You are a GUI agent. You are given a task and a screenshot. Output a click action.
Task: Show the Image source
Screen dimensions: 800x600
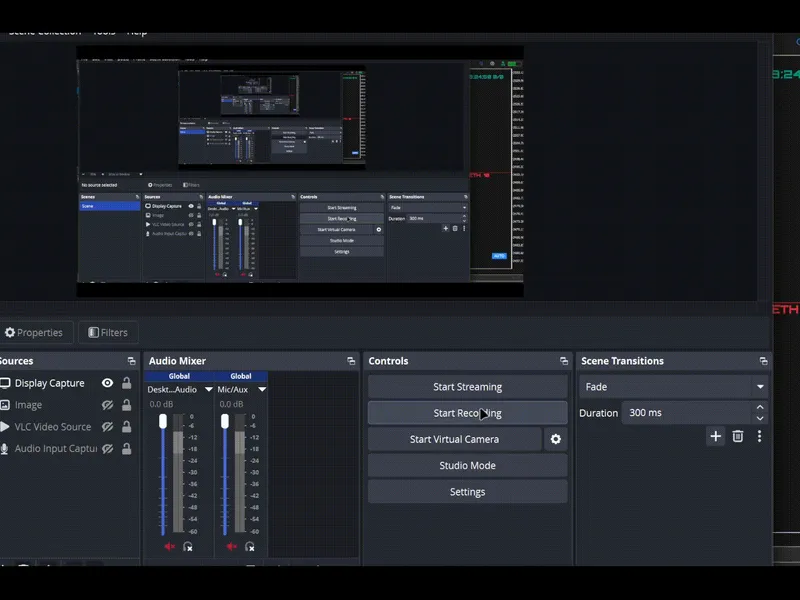pos(107,405)
